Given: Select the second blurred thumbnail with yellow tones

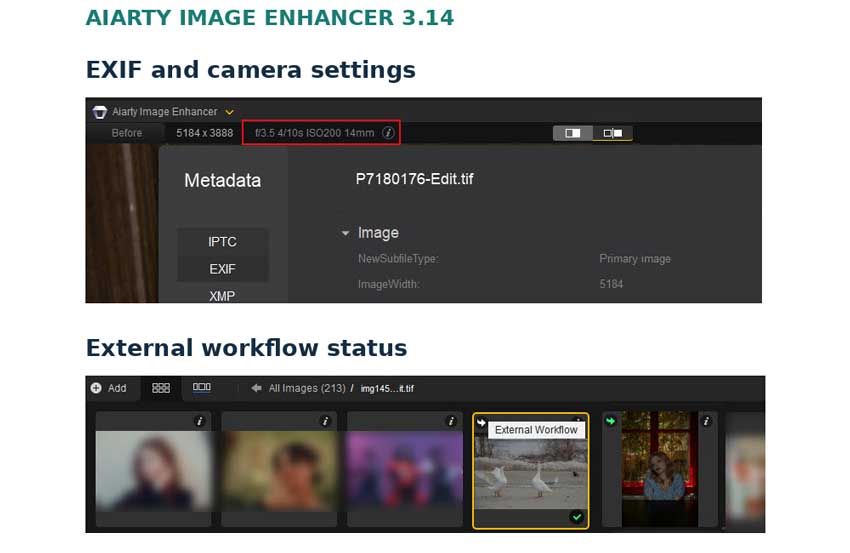Looking at the screenshot, I should click(x=279, y=471).
